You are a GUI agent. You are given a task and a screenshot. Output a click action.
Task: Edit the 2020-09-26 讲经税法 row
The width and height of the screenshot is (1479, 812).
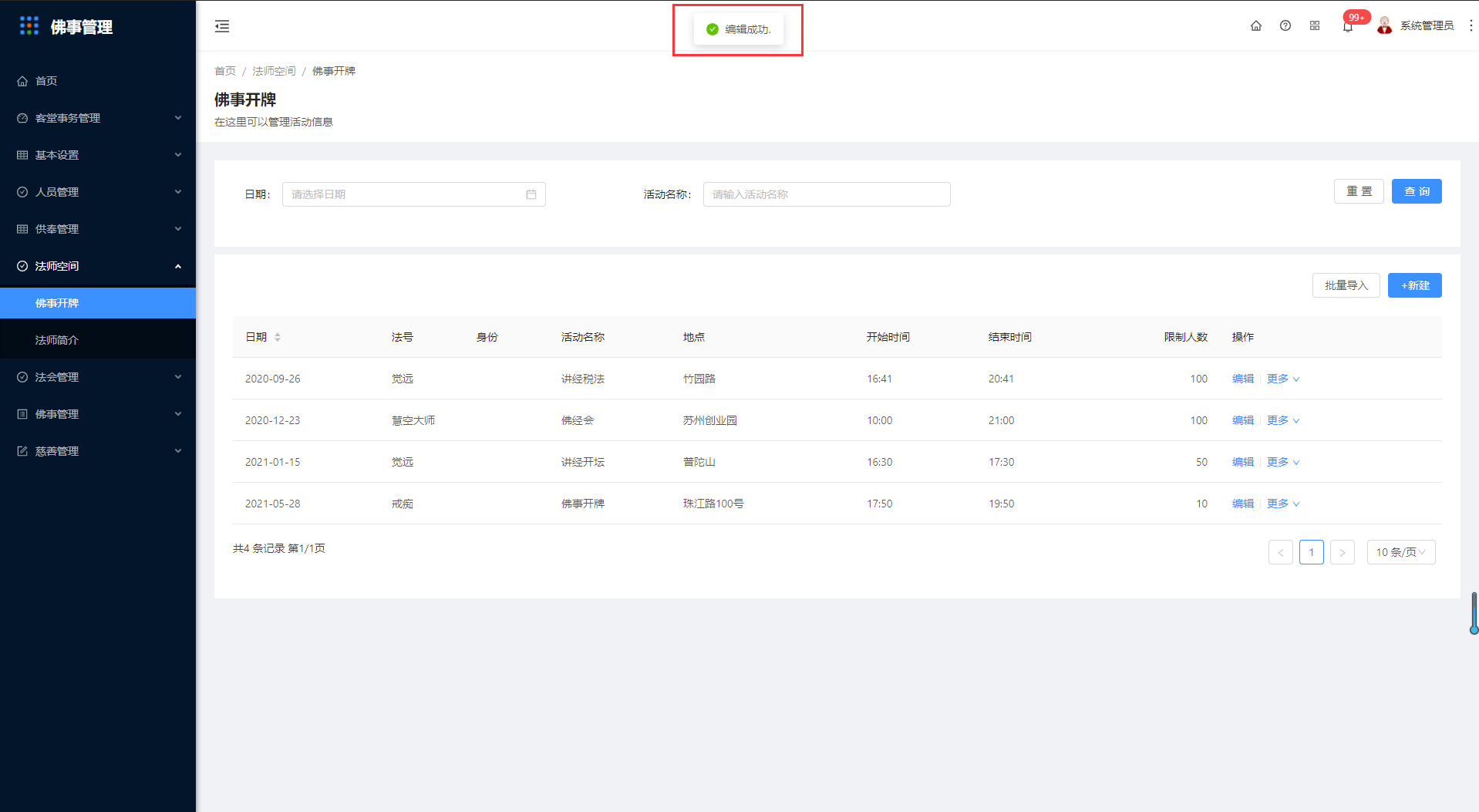1243,379
